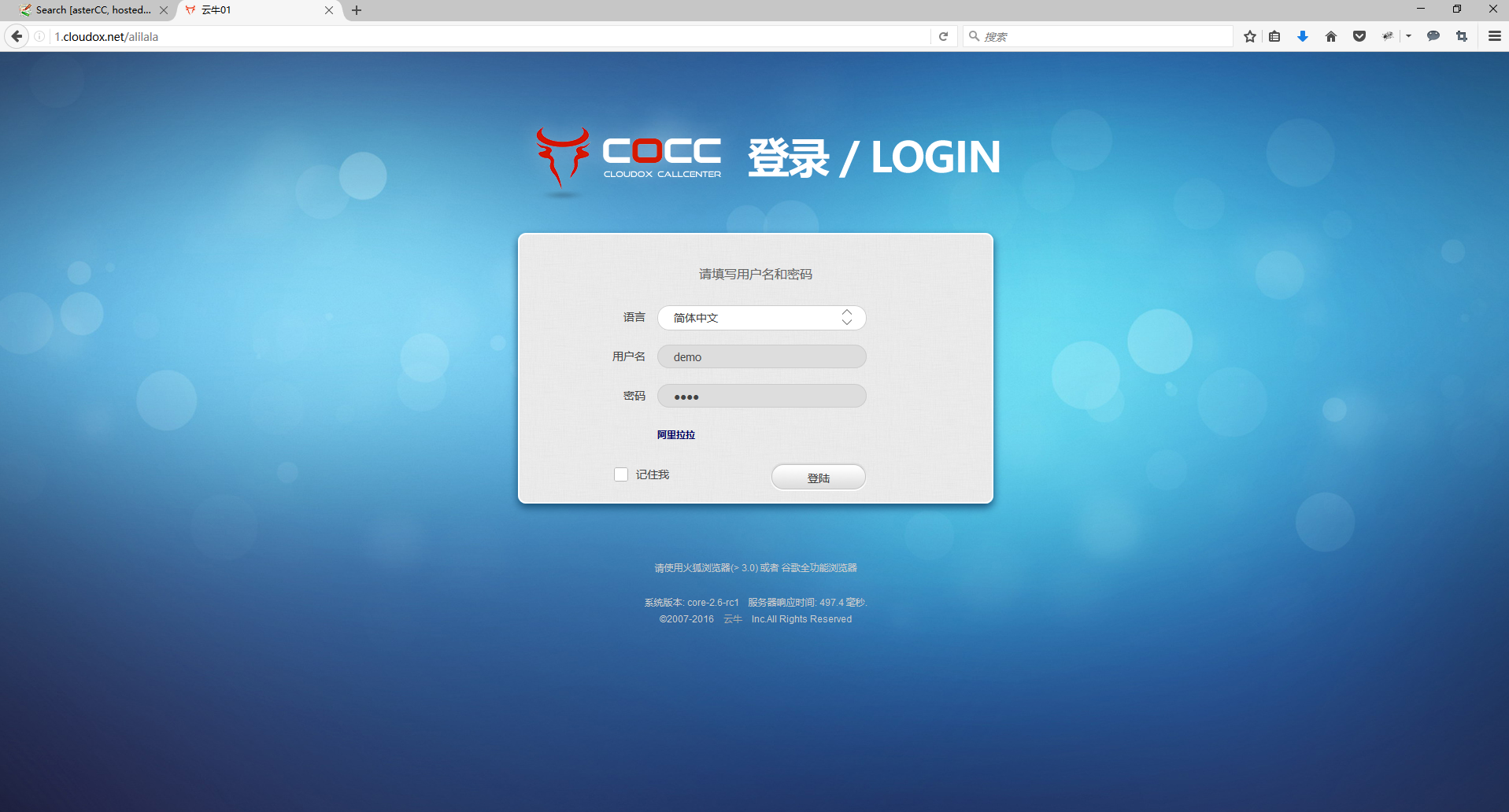The height and width of the screenshot is (812, 1509).
Task: Click the 阿里拉拉 link
Action: 676,434
